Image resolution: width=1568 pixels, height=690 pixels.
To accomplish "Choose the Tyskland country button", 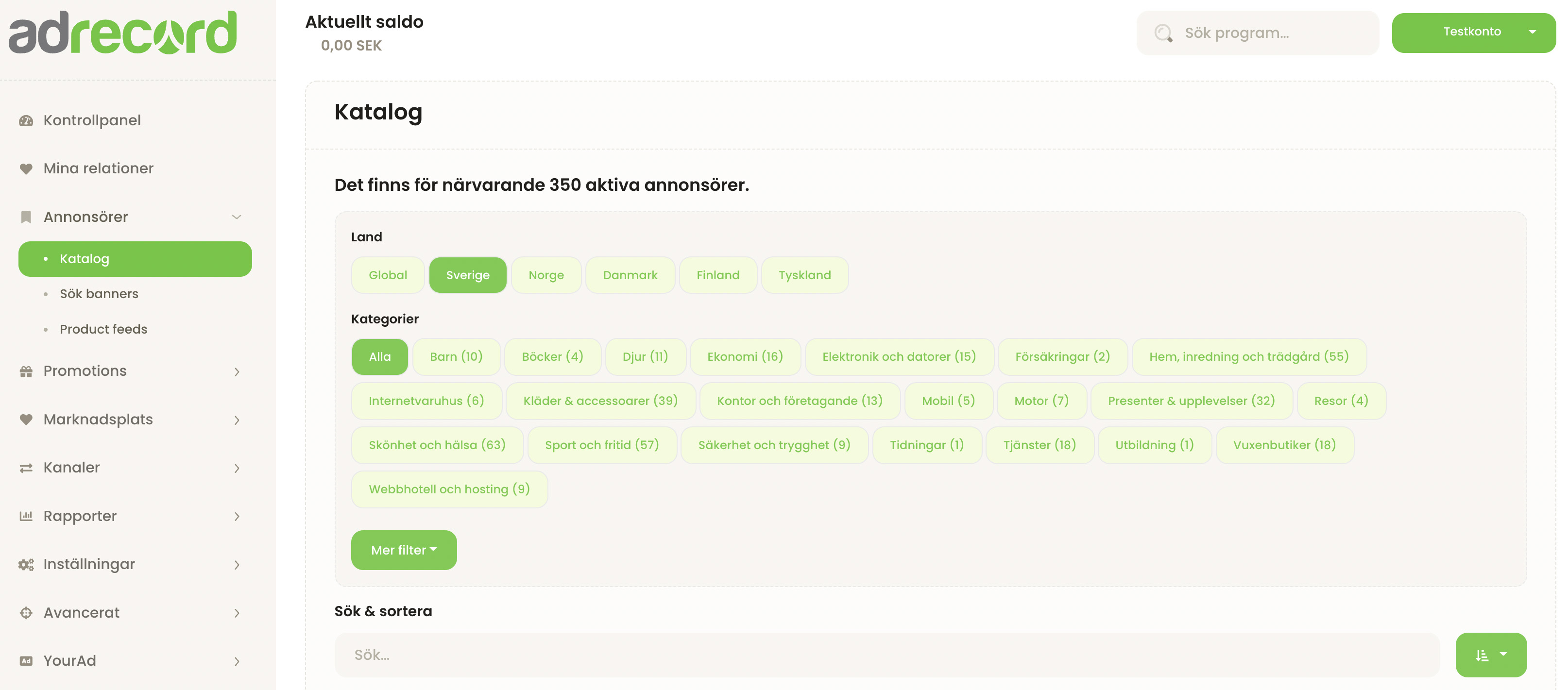I will pos(804,275).
